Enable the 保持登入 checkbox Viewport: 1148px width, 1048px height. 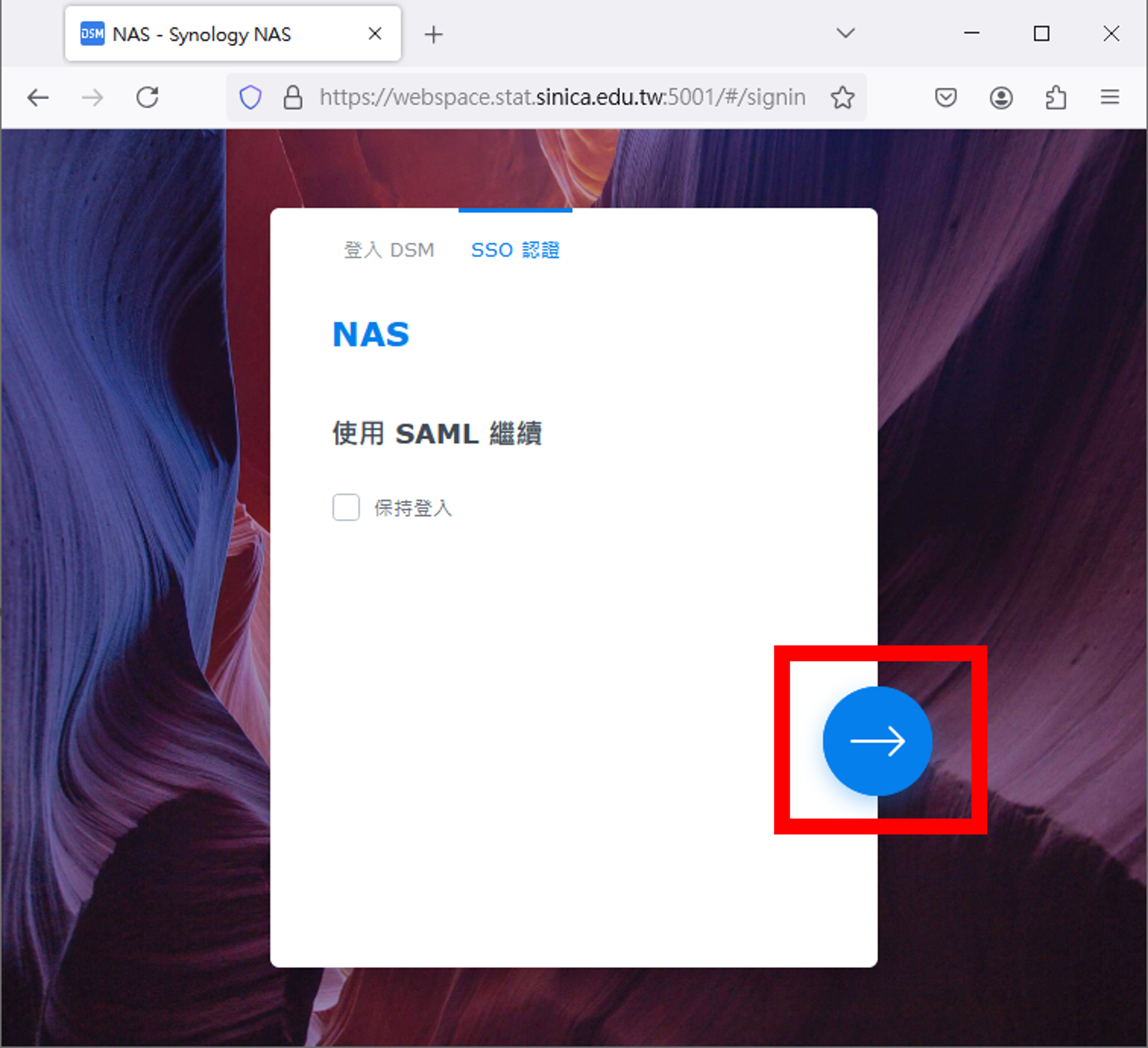(346, 507)
